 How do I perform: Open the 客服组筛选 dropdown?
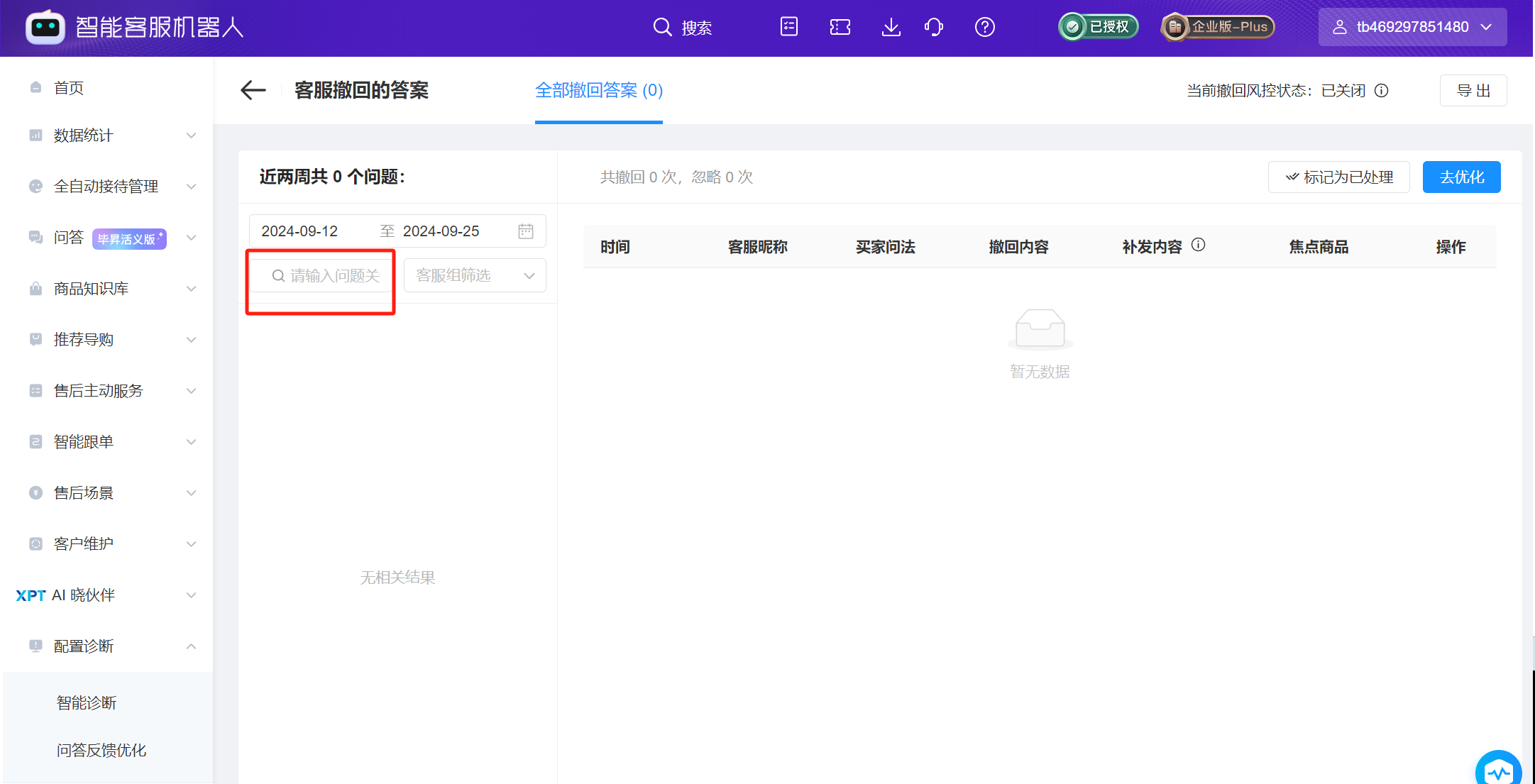point(474,275)
